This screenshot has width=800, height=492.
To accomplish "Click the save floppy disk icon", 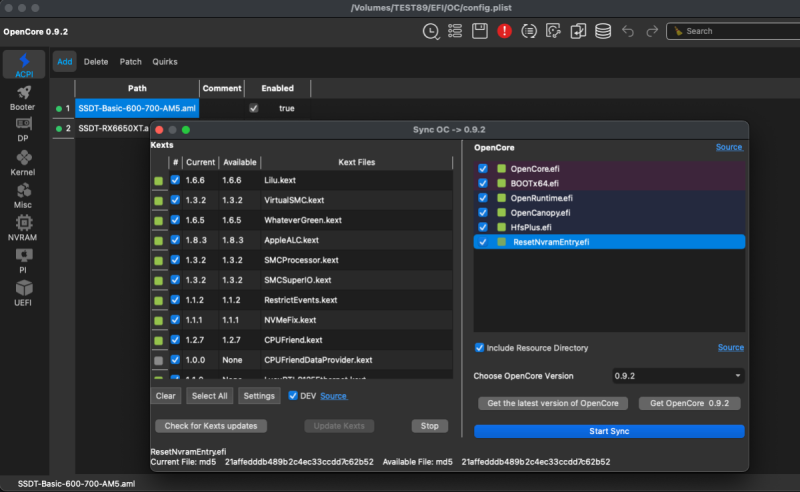I will click(x=480, y=31).
